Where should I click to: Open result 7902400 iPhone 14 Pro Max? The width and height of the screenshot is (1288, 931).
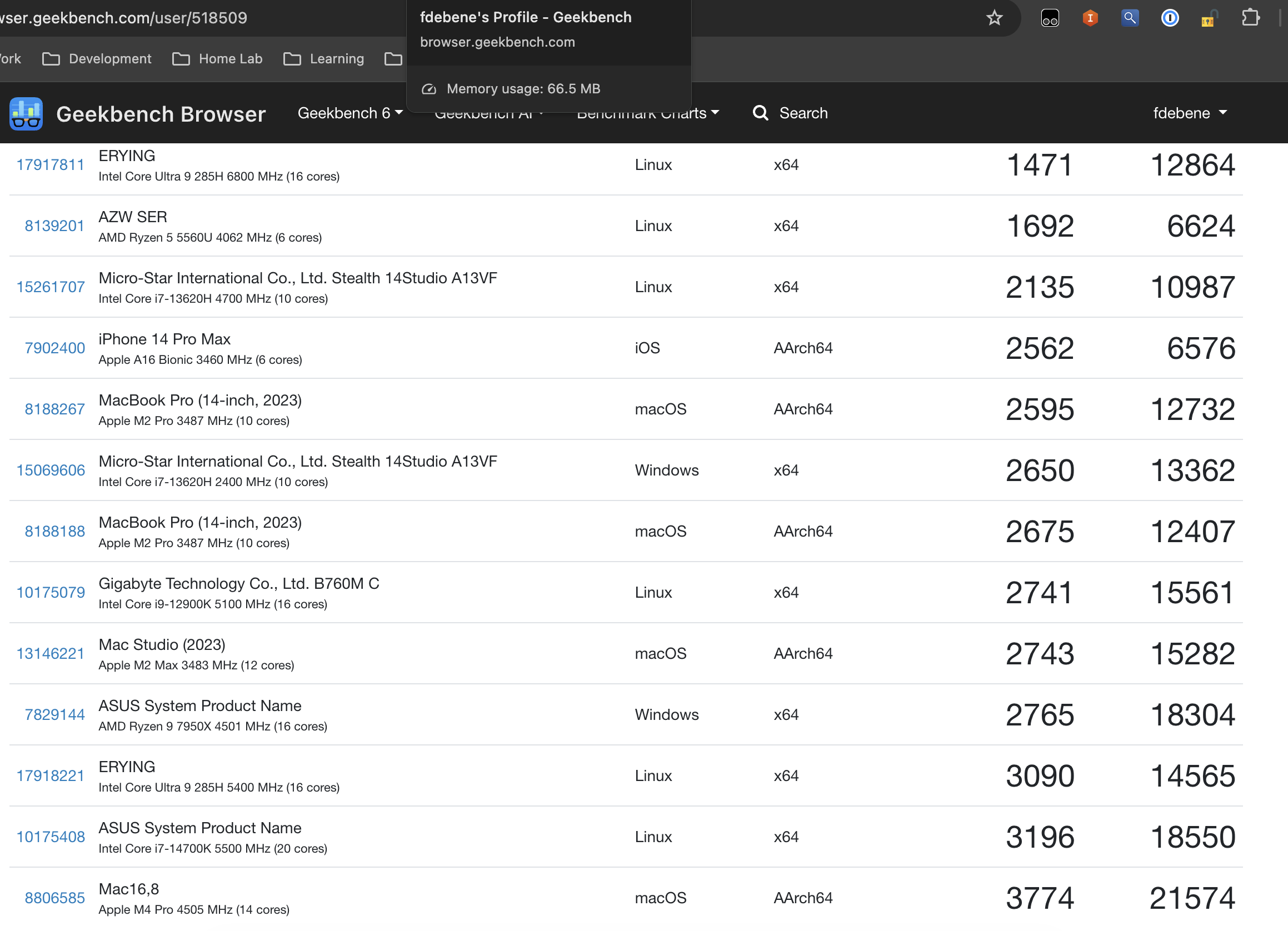tap(54, 348)
